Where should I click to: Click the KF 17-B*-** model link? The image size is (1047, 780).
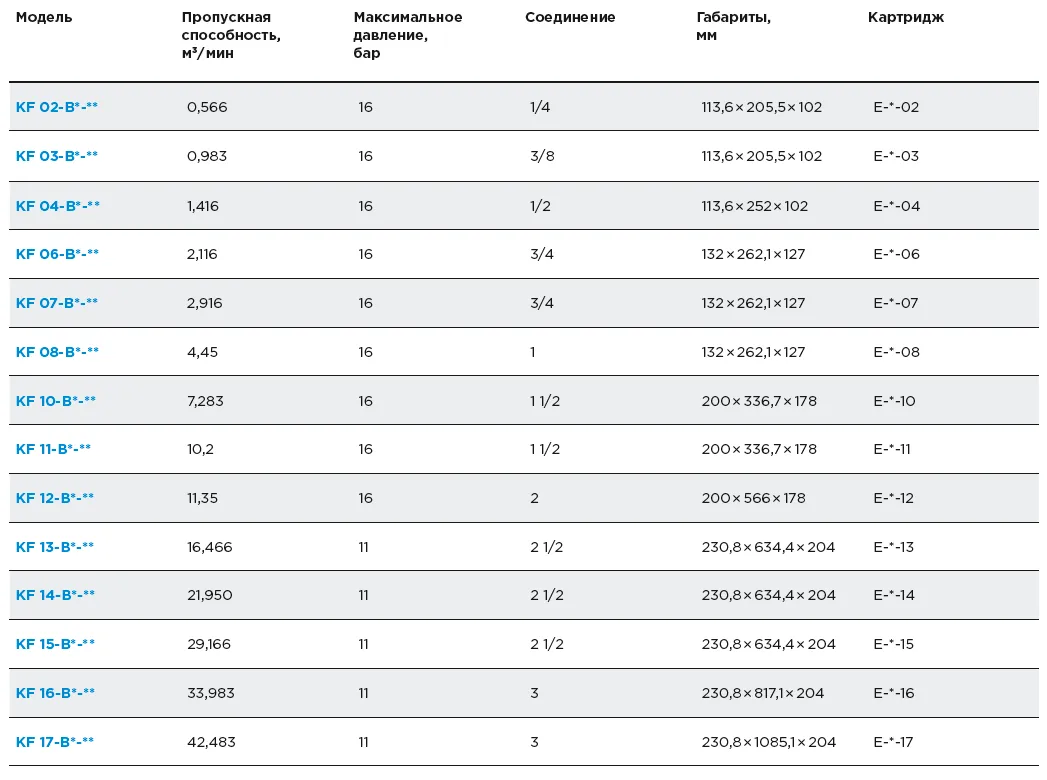pyautogui.click(x=55, y=742)
